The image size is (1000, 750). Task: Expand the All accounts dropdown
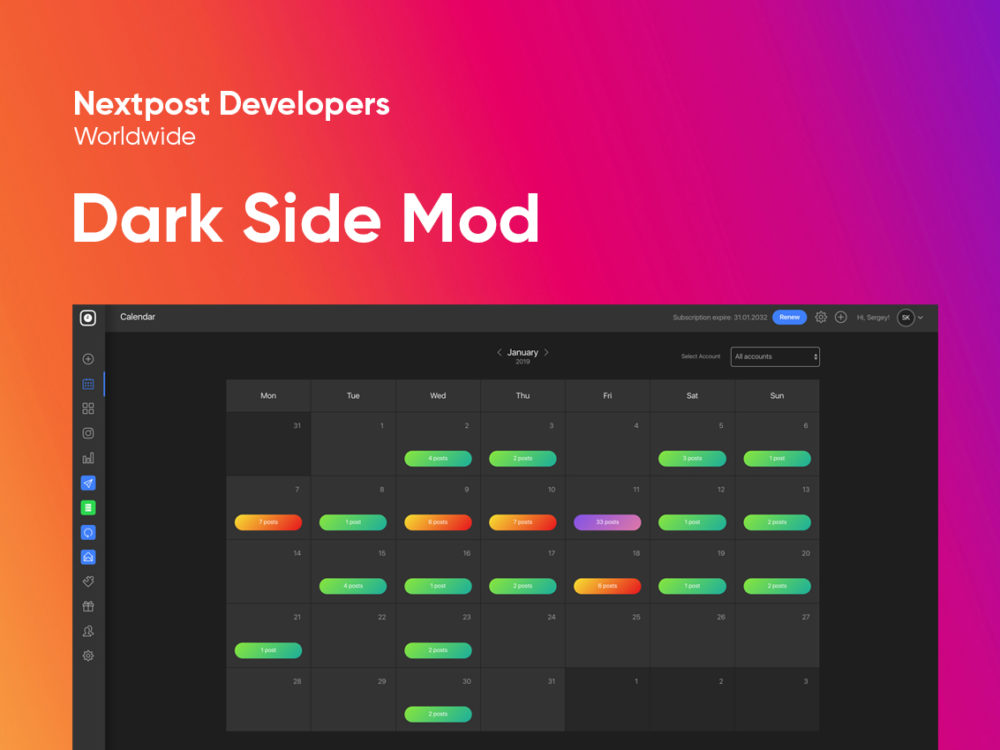coord(775,357)
